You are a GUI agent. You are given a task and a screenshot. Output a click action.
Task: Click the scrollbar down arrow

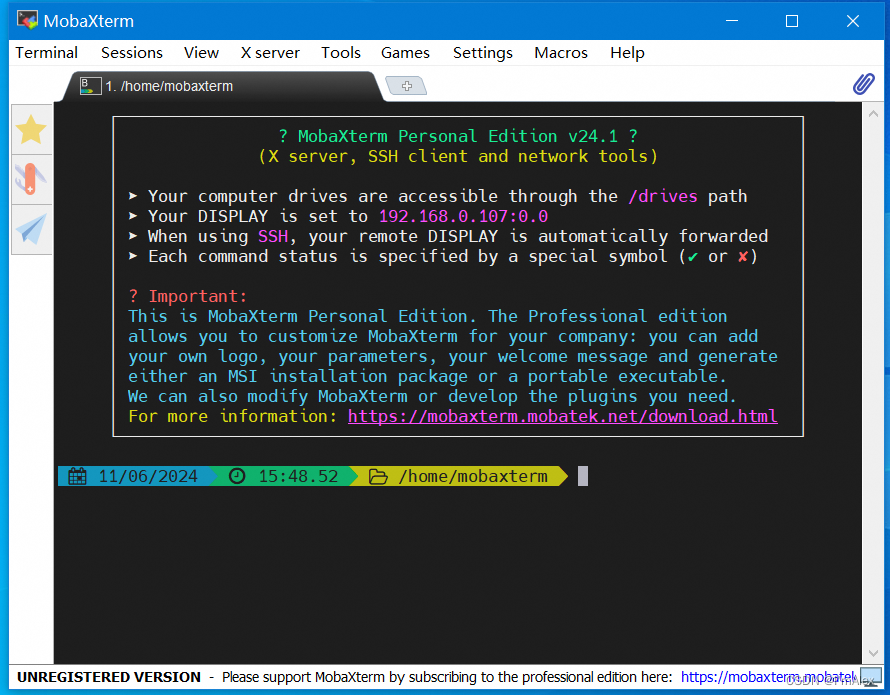point(873,654)
